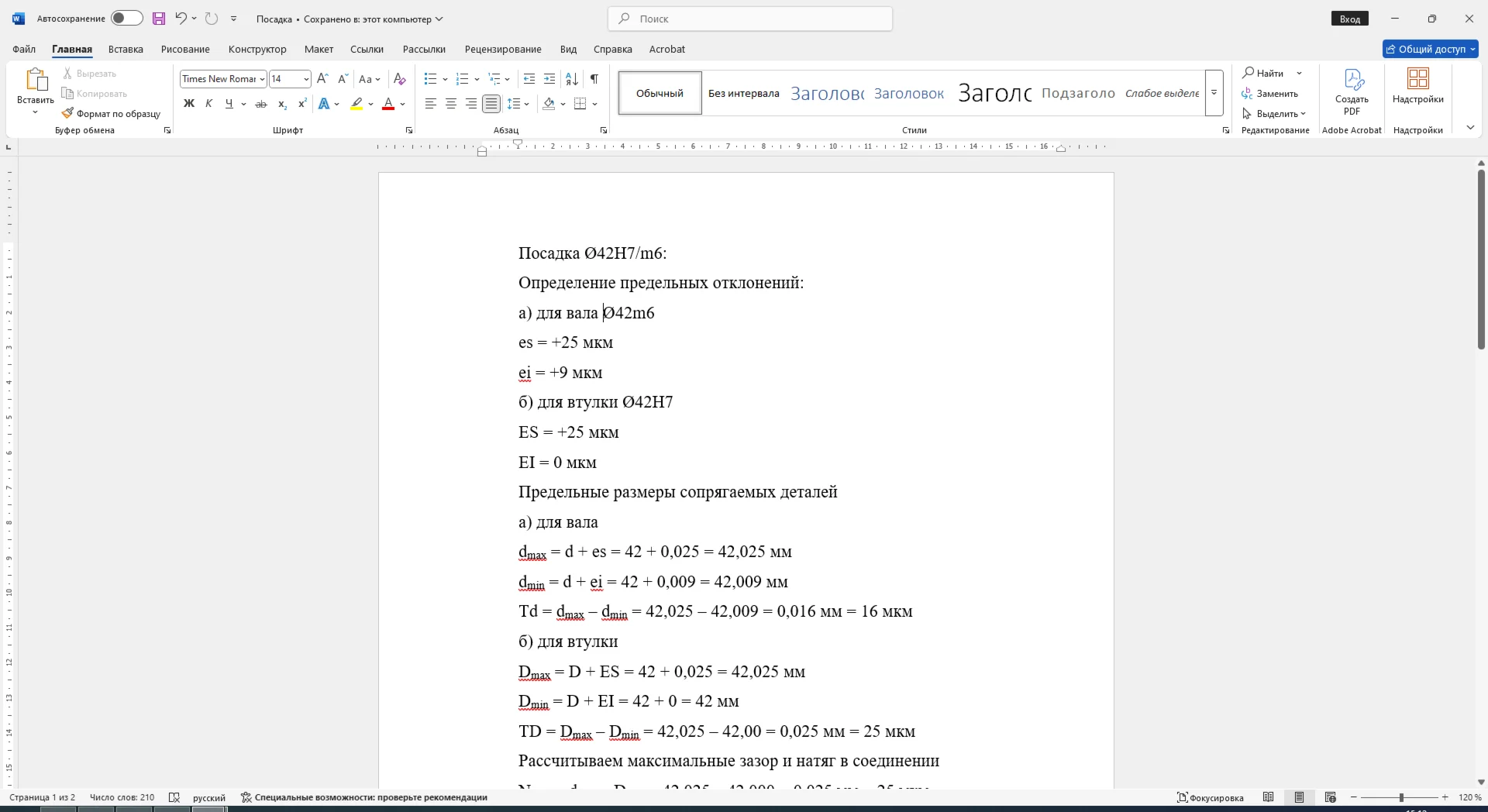Click the red font color button
1488x812 pixels.
389,104
